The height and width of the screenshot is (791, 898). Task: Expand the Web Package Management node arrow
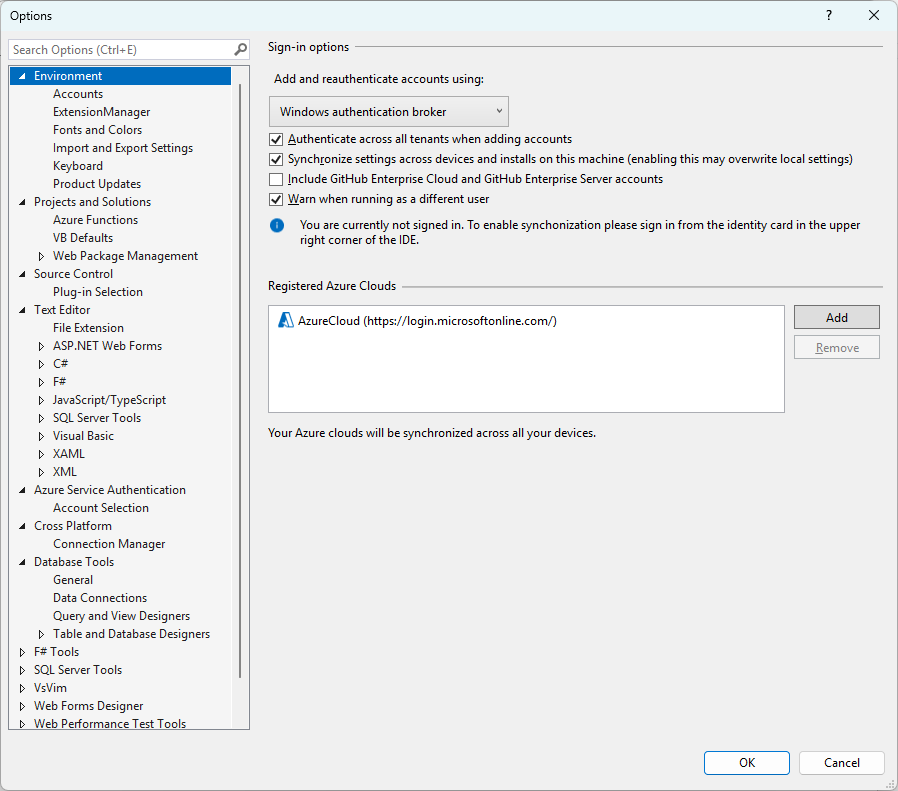pyautogui.click(x=41, y=256)
